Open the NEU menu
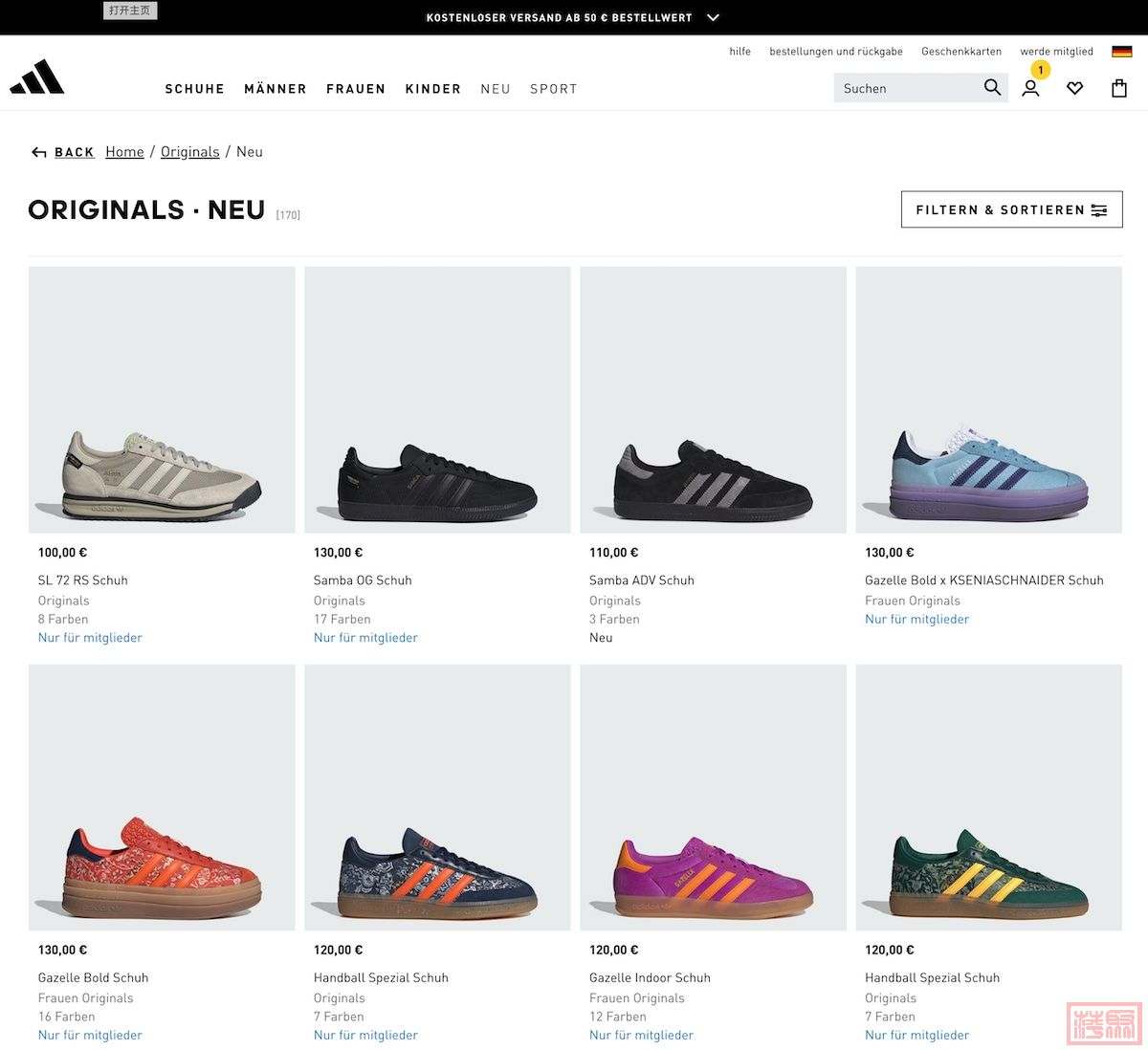The image size is (1148, 1050). click(x=496, y=89)
